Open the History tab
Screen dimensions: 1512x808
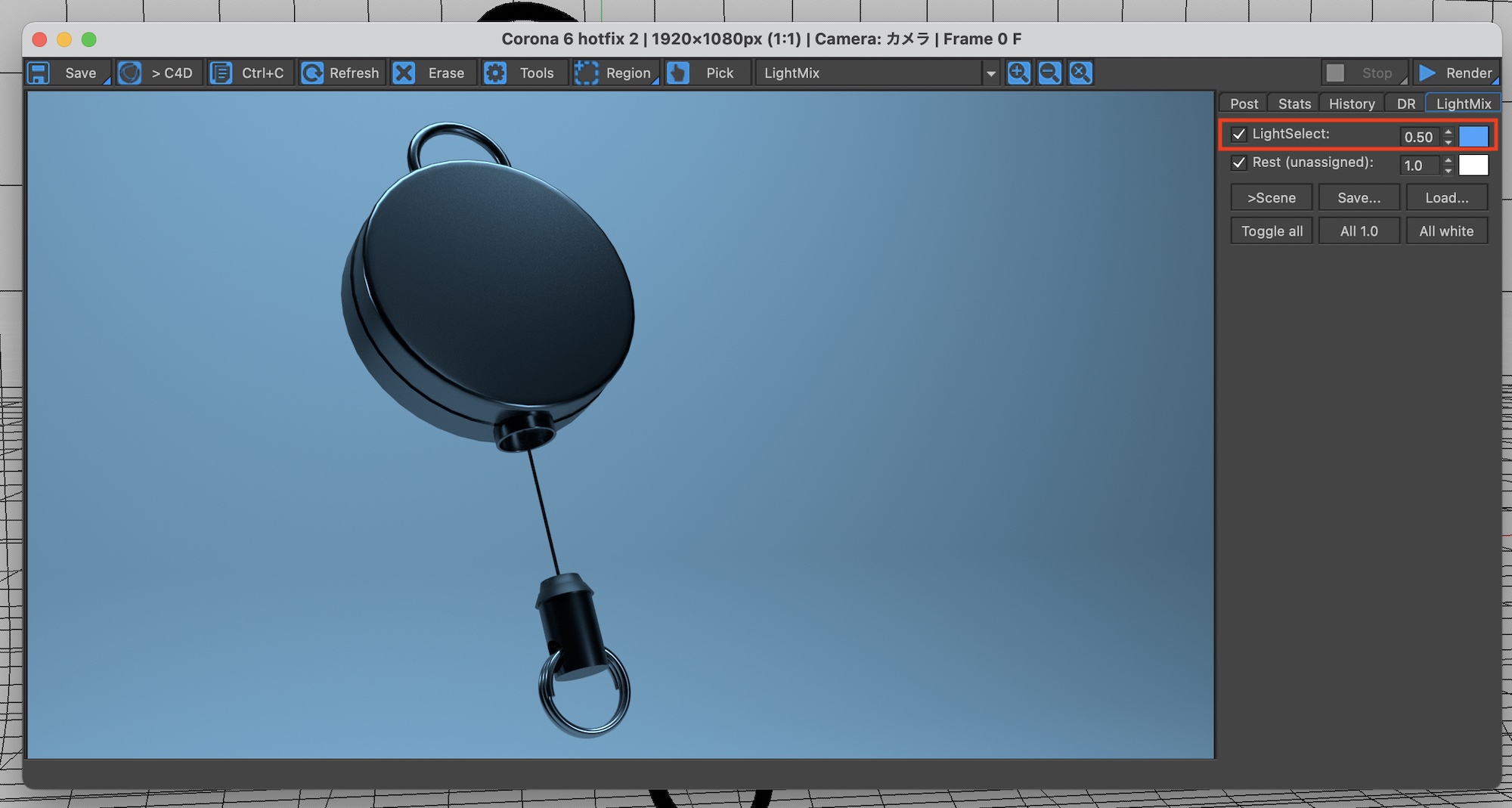pyautogui.click(x=1352, y=104)
